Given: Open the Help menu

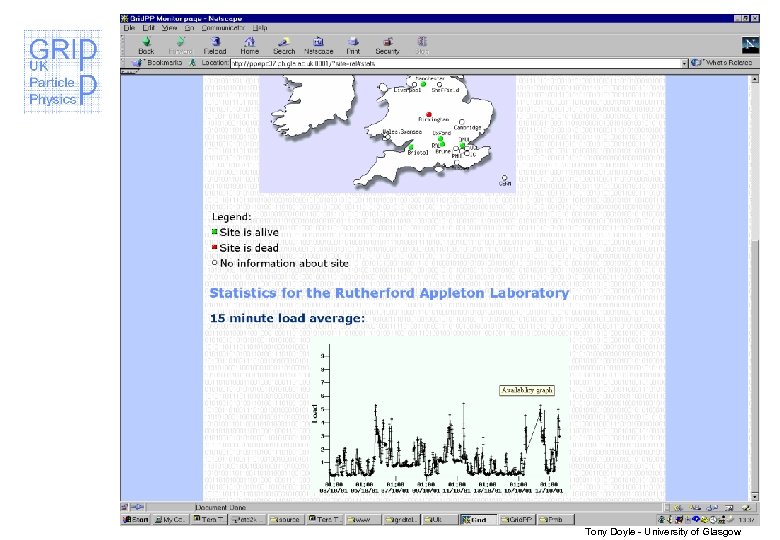Looking at the screenshot, I should point(260,28).
